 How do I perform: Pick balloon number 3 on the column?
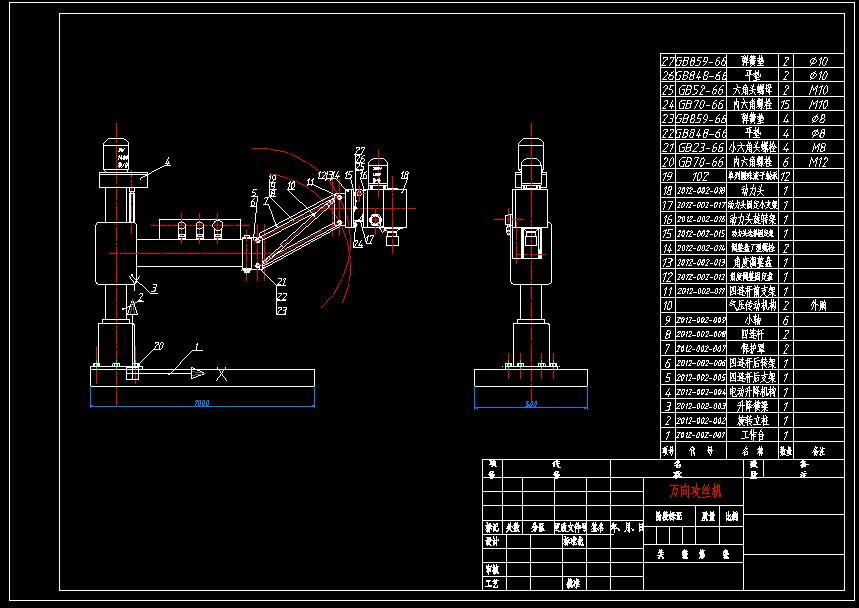click(x=155, y=288)
